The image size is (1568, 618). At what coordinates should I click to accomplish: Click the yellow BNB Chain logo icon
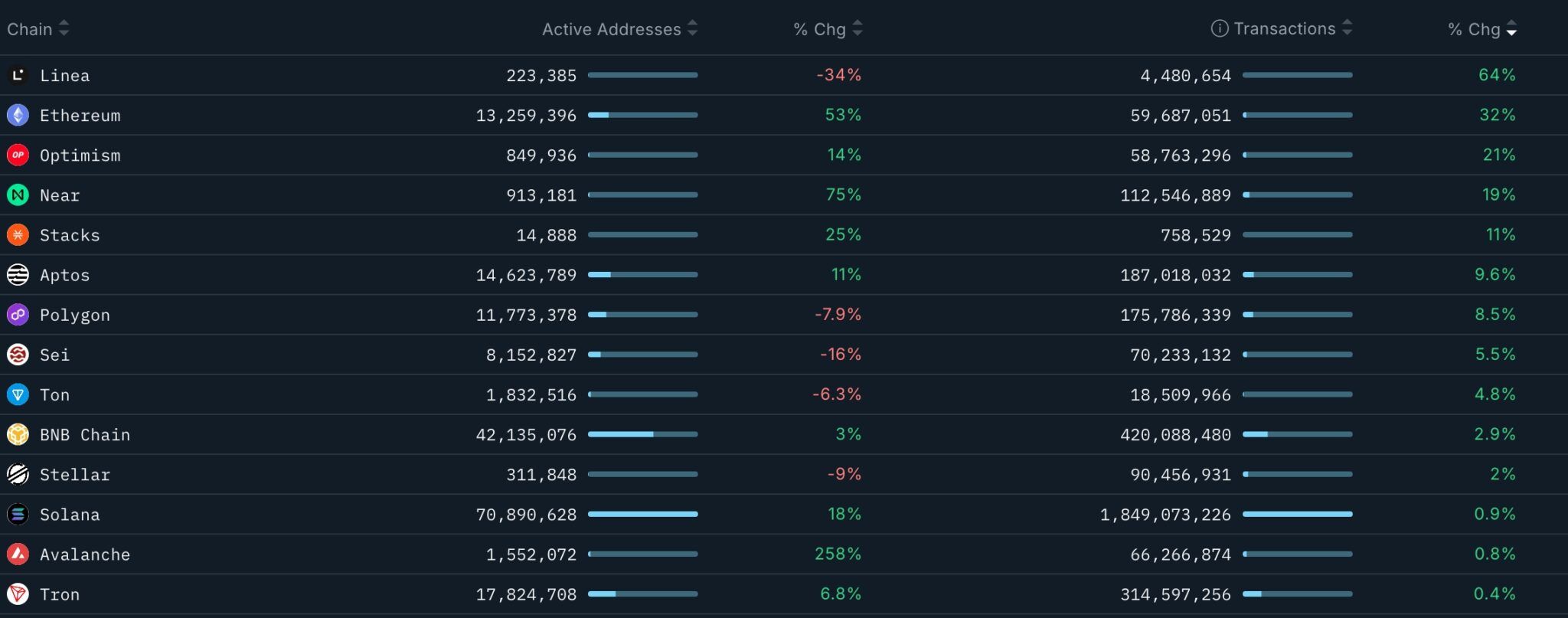[x=18, y=434]
